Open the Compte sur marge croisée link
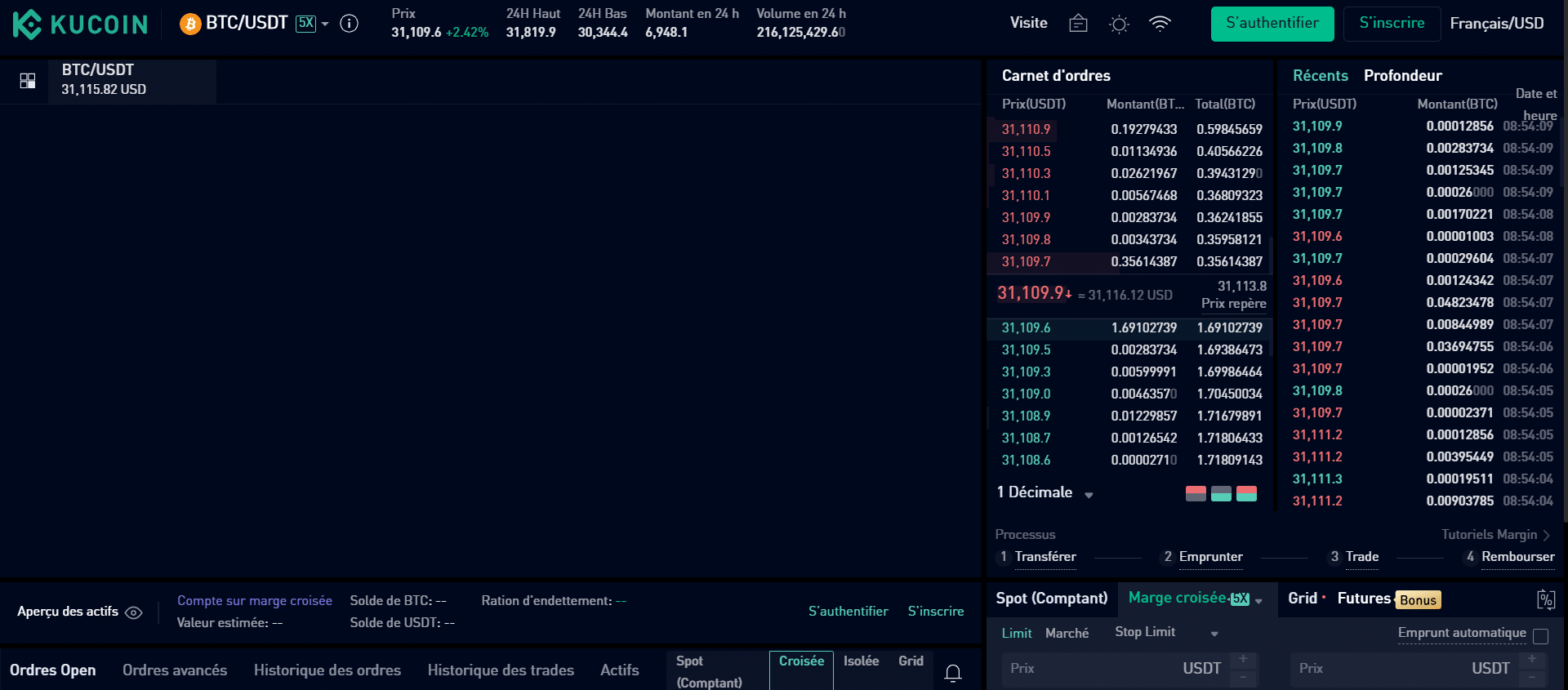Viewport: 1568px width, 690px height. (x=255, y=601)
